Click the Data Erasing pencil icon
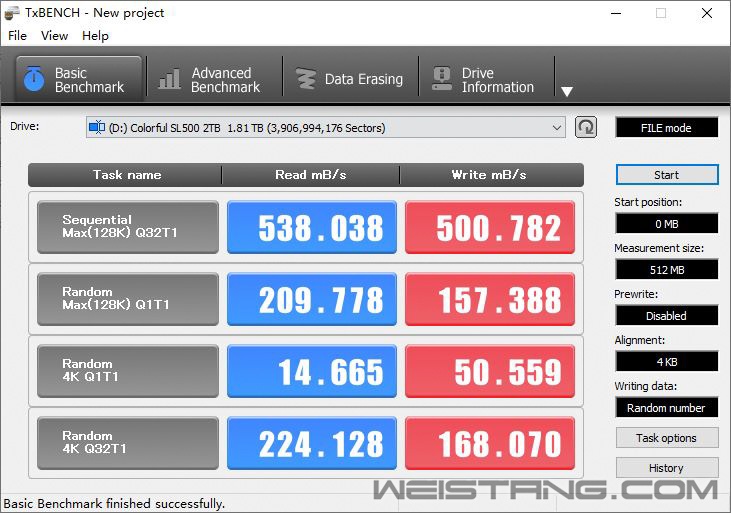 [304, 80]
